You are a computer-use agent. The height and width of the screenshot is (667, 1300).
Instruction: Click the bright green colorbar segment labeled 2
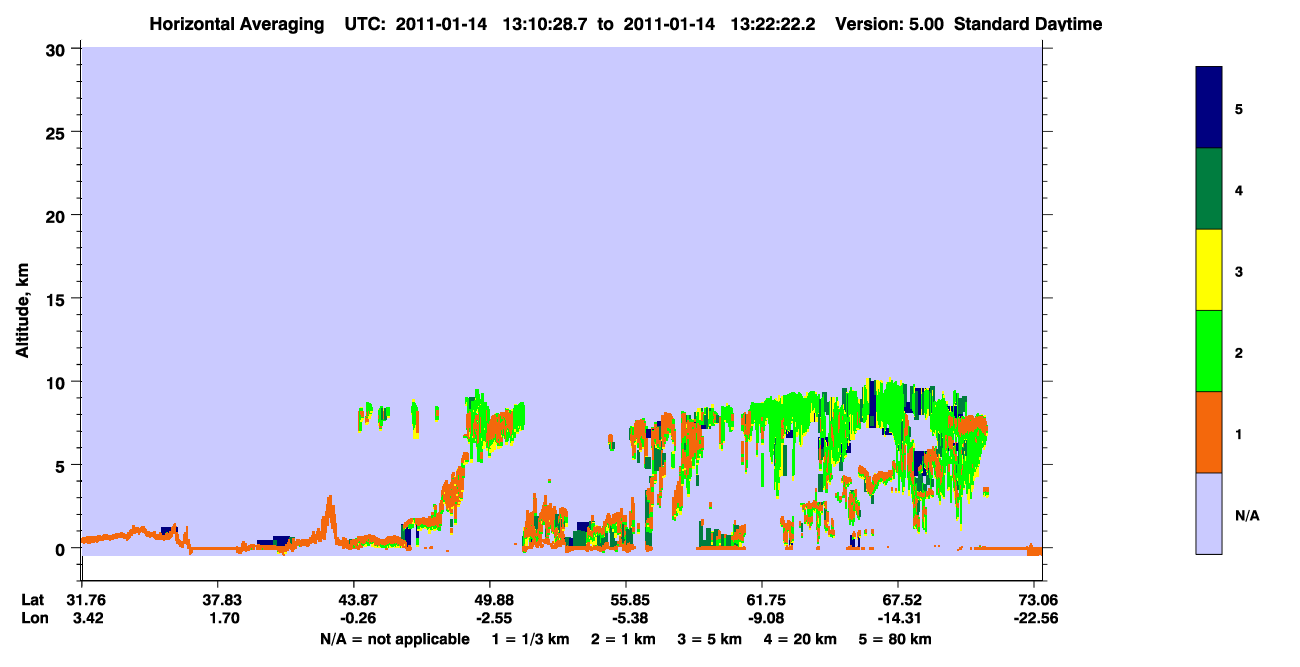1209,351
